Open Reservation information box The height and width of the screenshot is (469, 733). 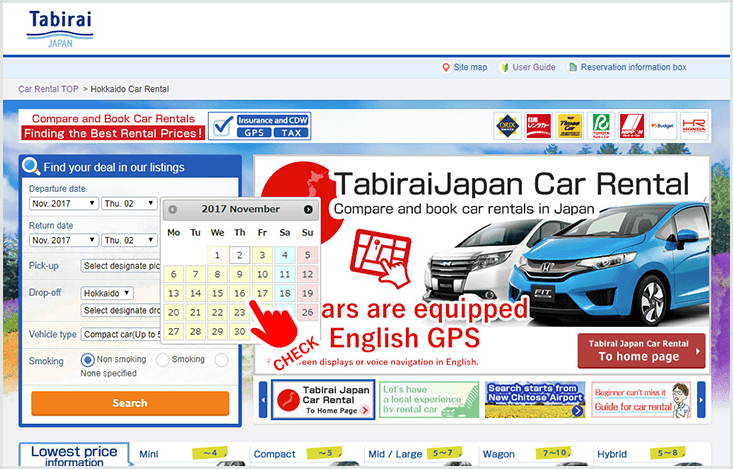(x=633, y=67)
